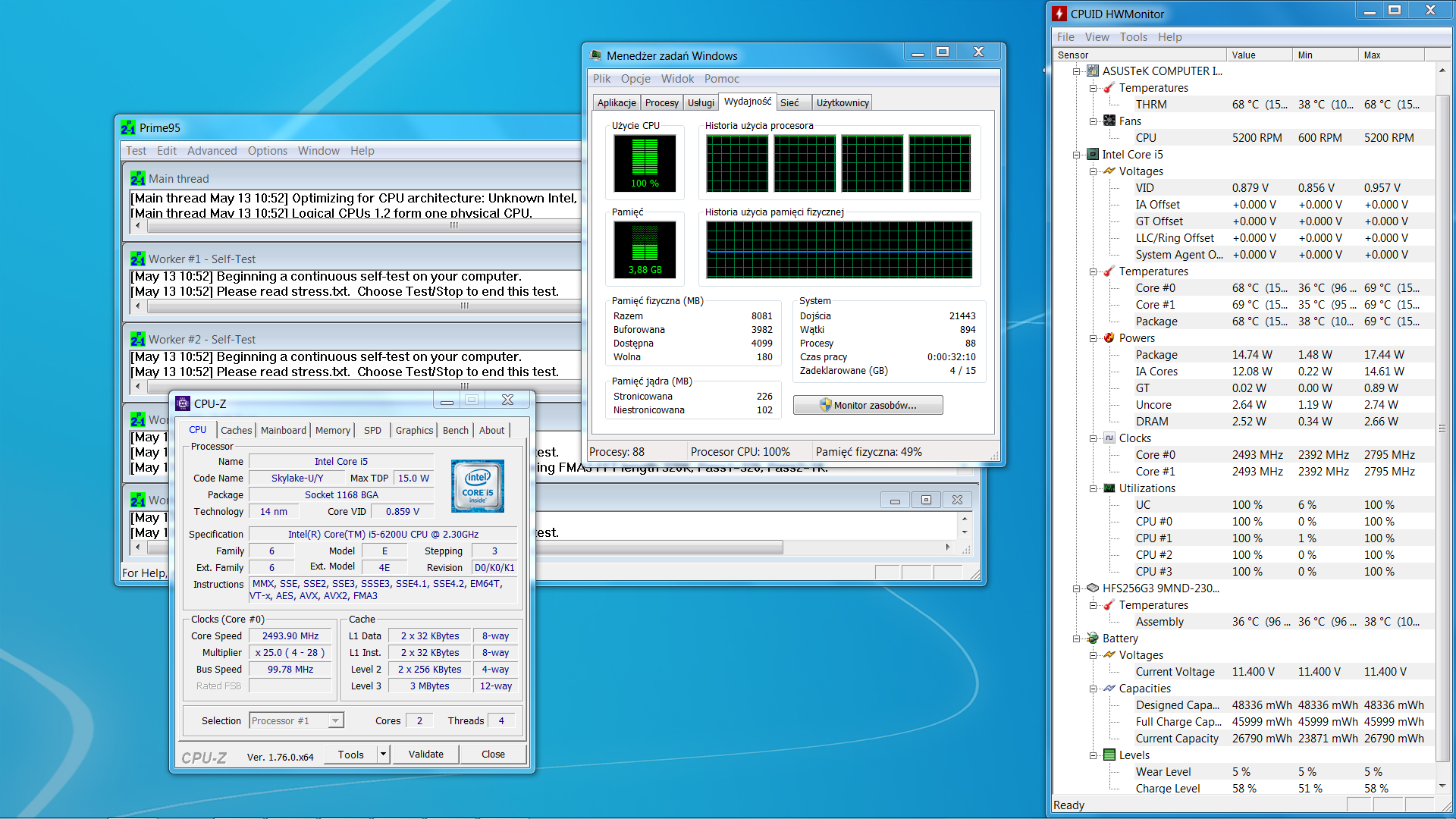Open the Widok menu in Task Manager

pyautogui.click(x=677, y=79)
